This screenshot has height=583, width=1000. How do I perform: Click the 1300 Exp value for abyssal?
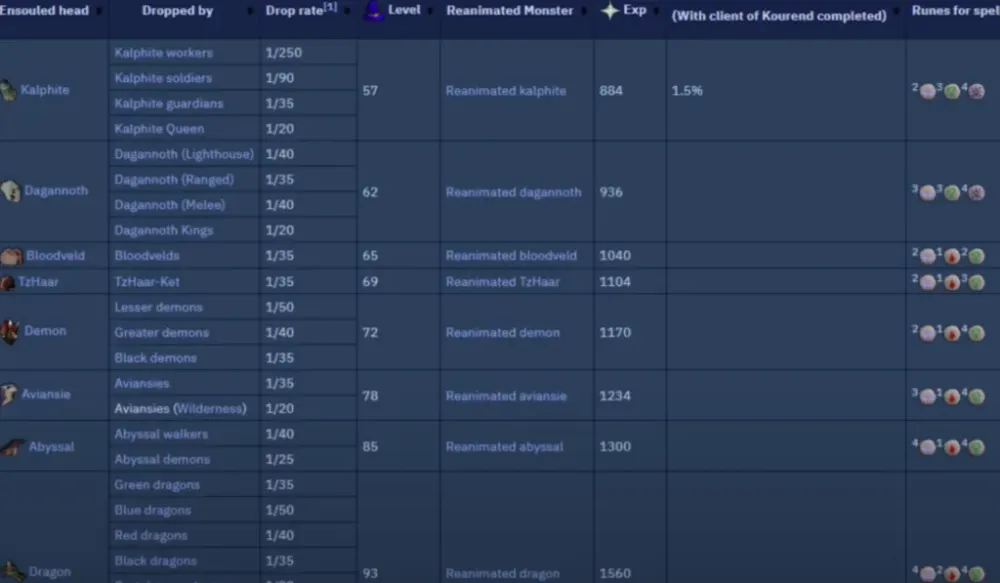click(615, 446)
